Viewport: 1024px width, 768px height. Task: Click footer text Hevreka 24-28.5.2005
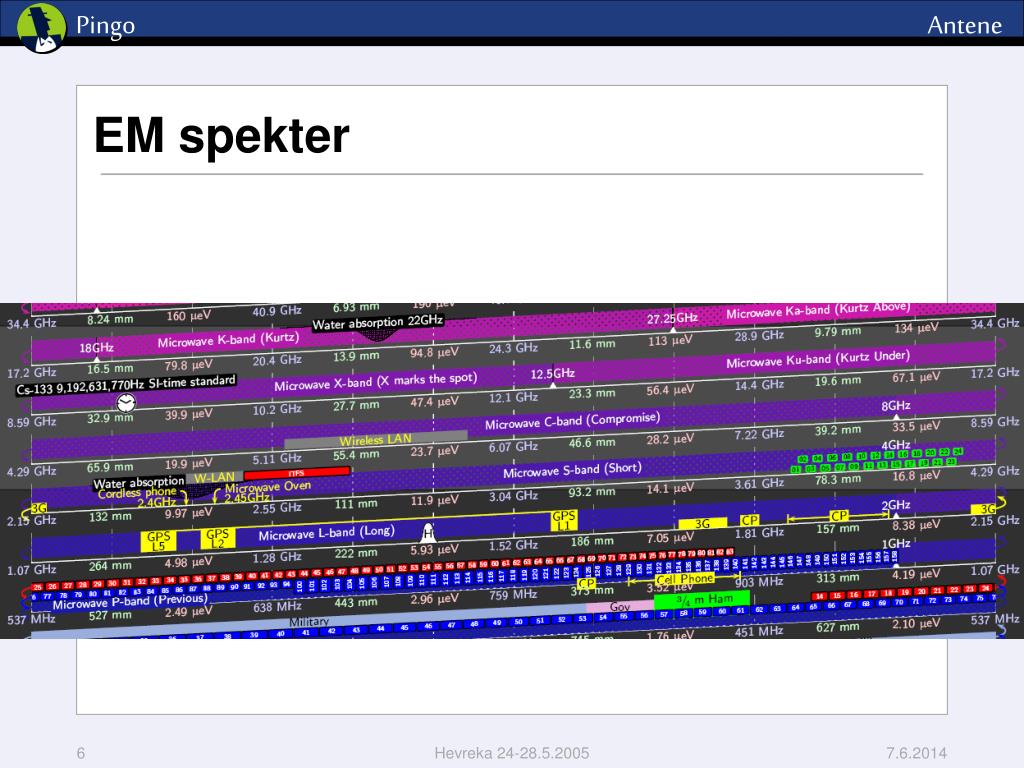[x=511, y=753]
